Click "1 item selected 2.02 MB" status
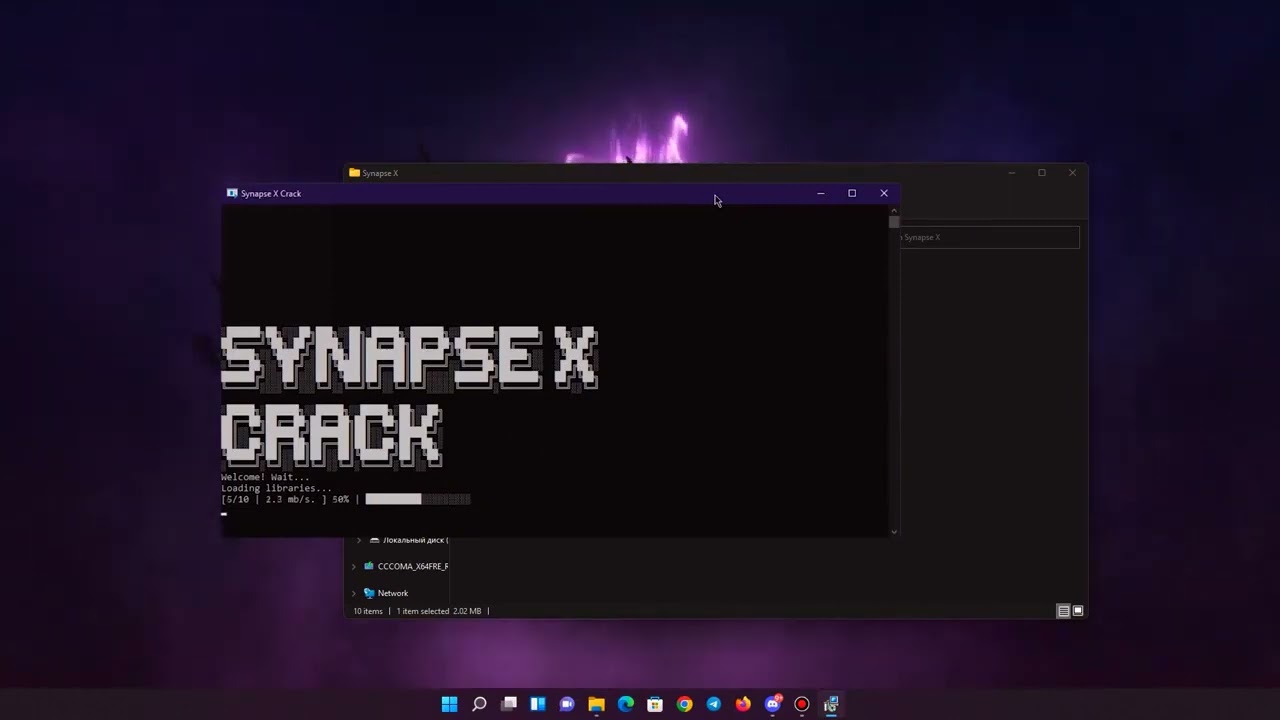The width and height of the screenshot is (1280, 720). click(439, 611)
